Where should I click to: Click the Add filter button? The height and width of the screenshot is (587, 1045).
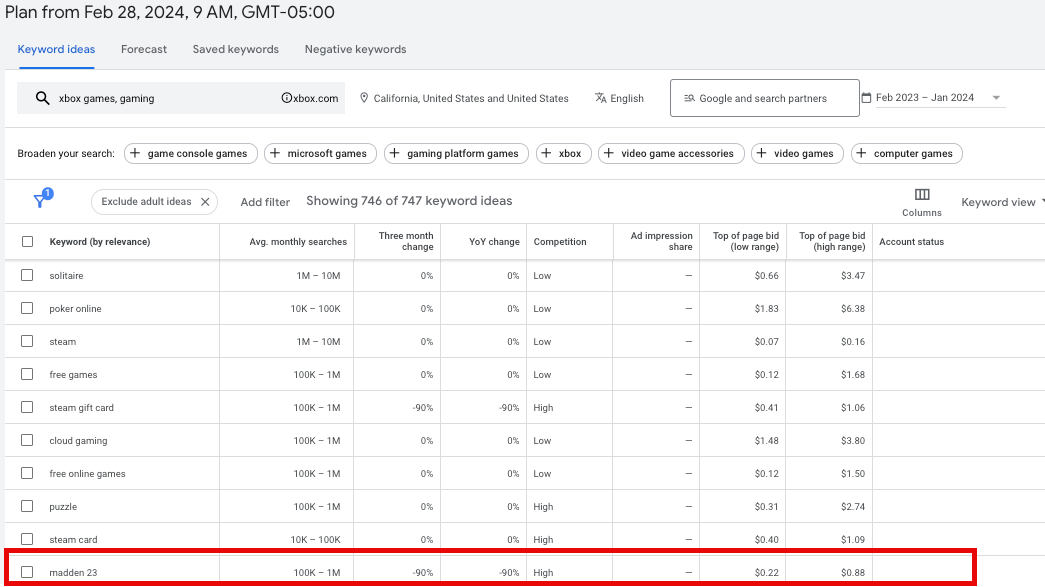[x=265, y=202]
